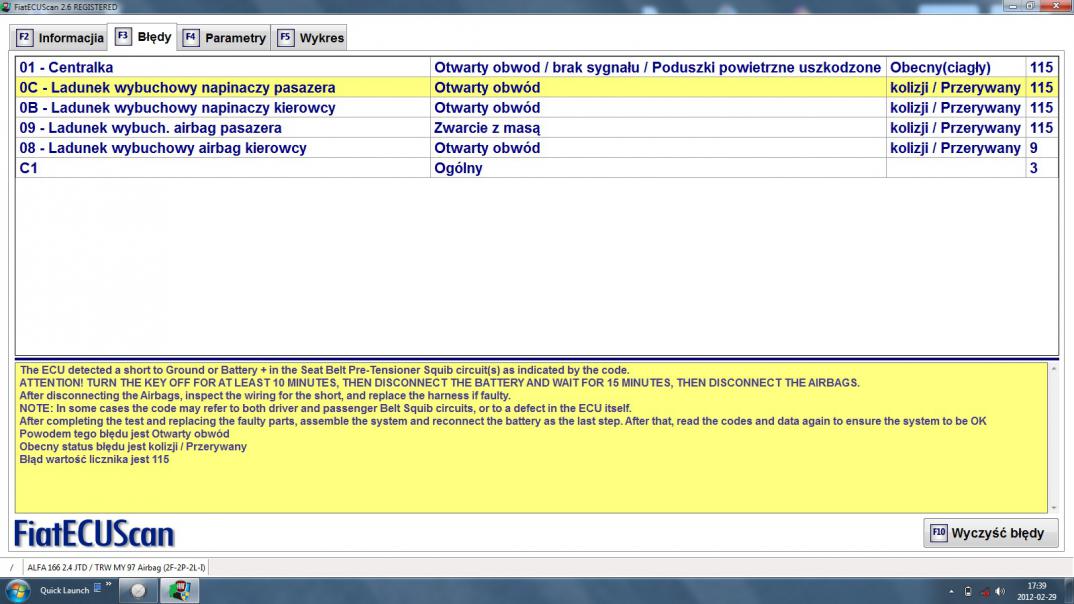This screenshot has width=1074, height=604.
Task: Expand Quick Launch chevron on taskbar
Action: click(x=108, y=585)
